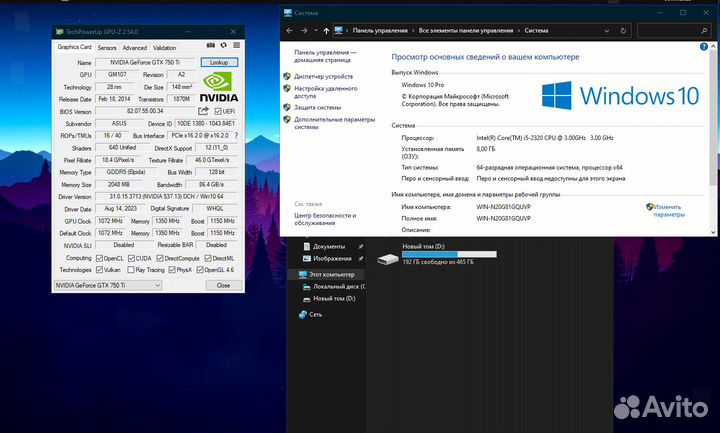Click the Новый том (D:) capacity bar
The height and width of the screenshot is (433, 720).
click(429, 255)
